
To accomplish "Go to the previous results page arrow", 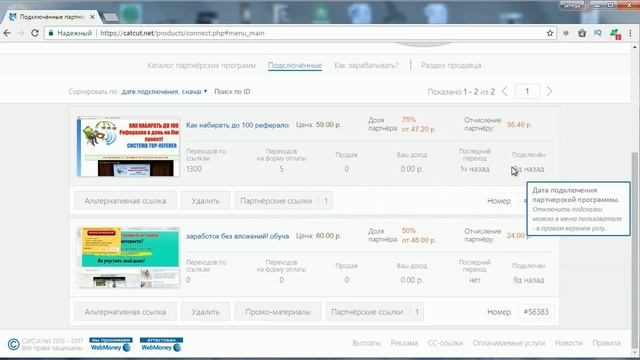I will tap(505, 91).
